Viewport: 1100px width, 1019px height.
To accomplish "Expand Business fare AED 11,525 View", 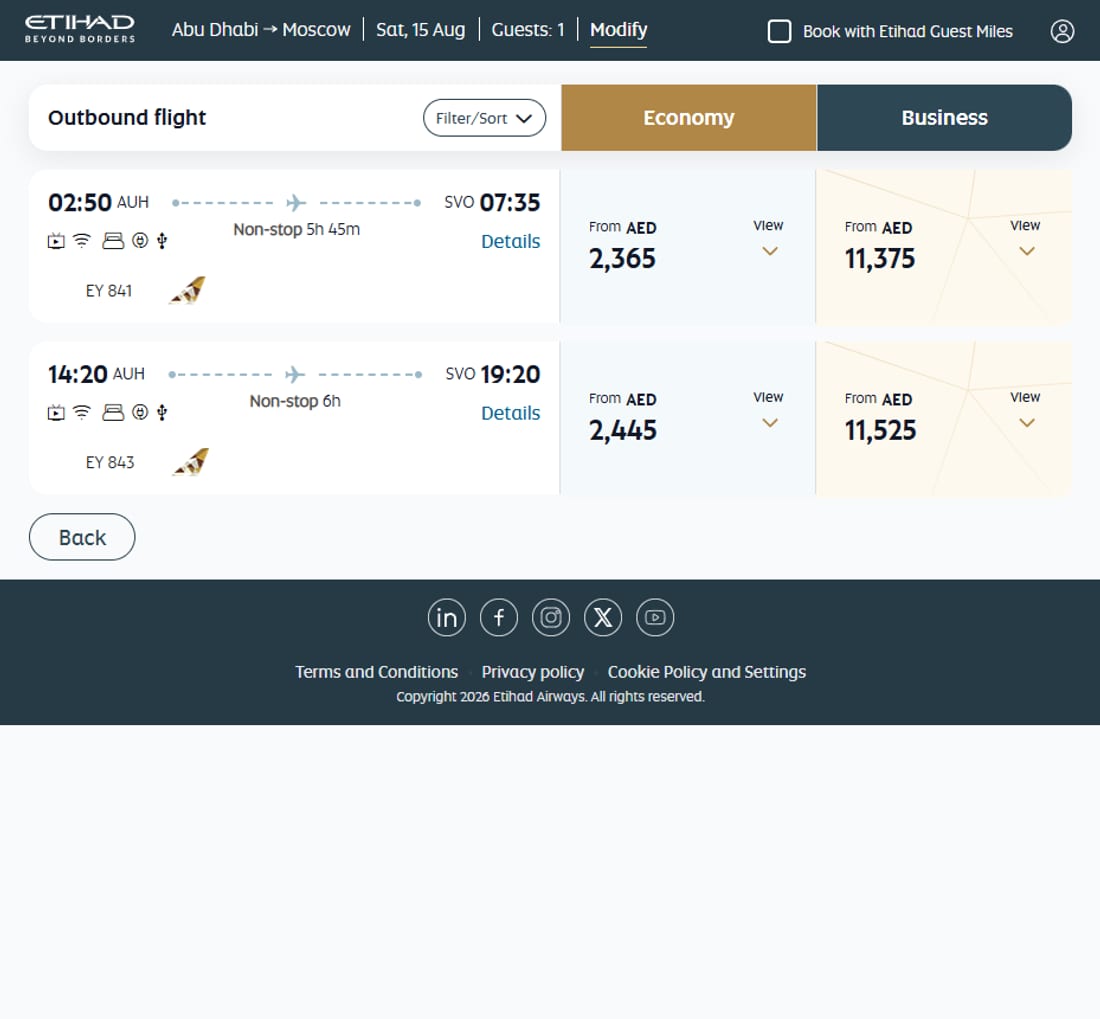I will 1026,411.
